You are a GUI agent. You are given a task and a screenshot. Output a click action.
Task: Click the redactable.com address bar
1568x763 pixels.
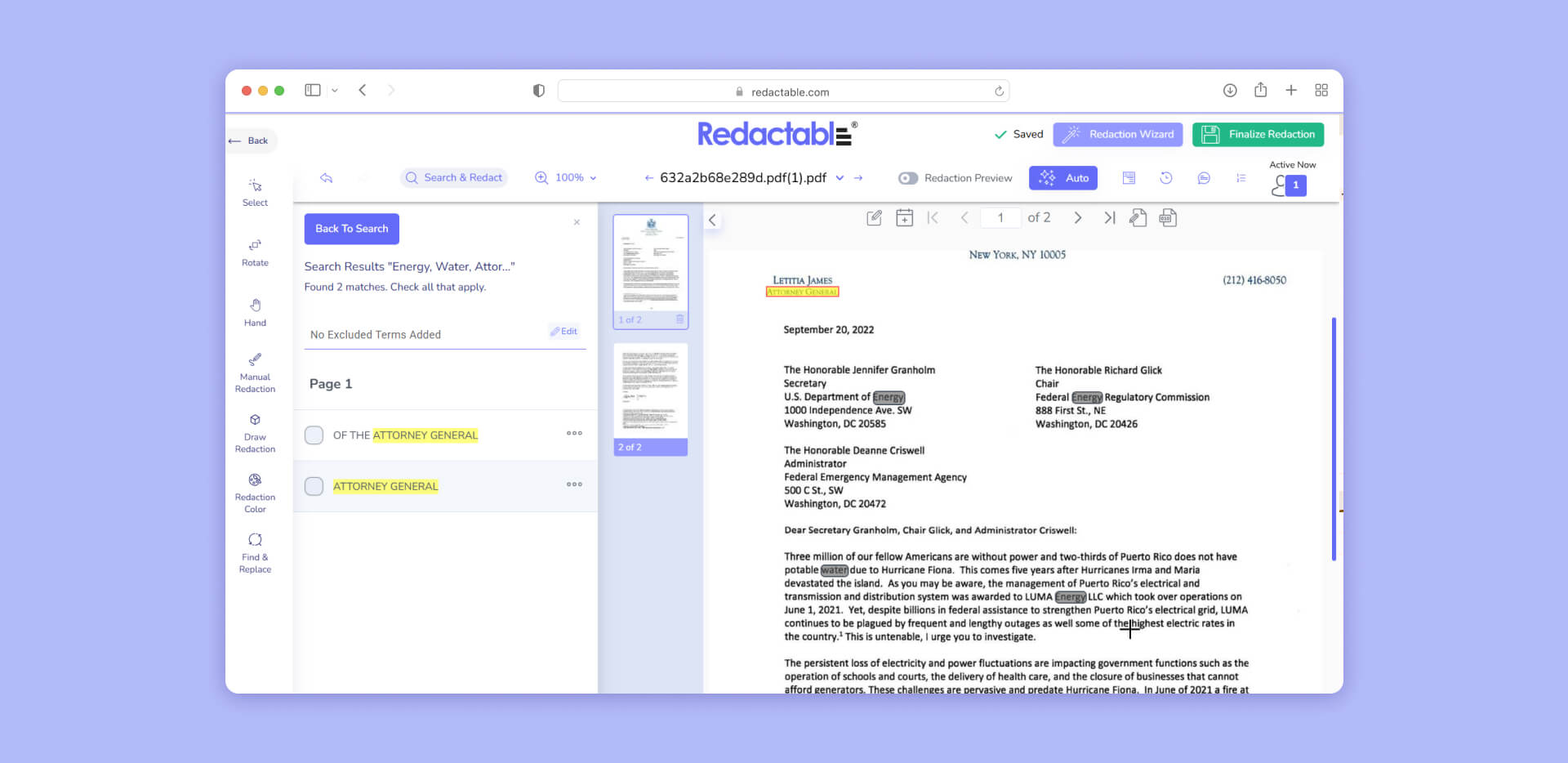(783, 91)
